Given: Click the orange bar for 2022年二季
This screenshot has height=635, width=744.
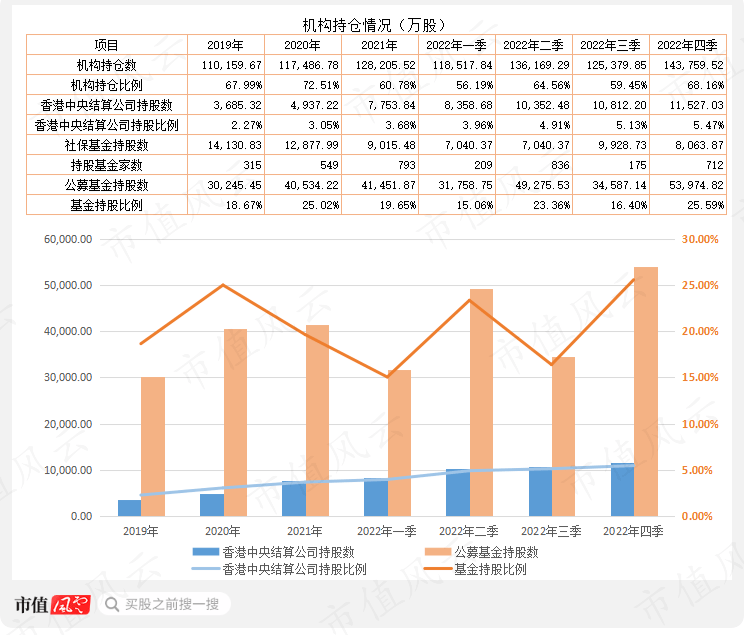Looking at the screenshot, I should point(481,402).
